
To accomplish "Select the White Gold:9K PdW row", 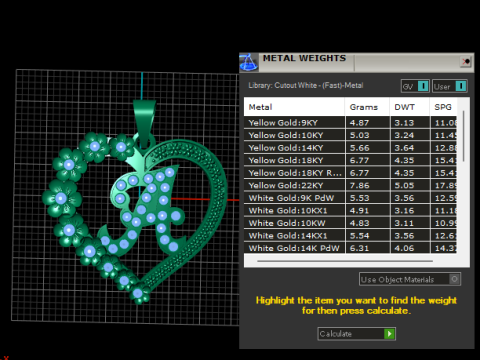I will tap(350, 198).
